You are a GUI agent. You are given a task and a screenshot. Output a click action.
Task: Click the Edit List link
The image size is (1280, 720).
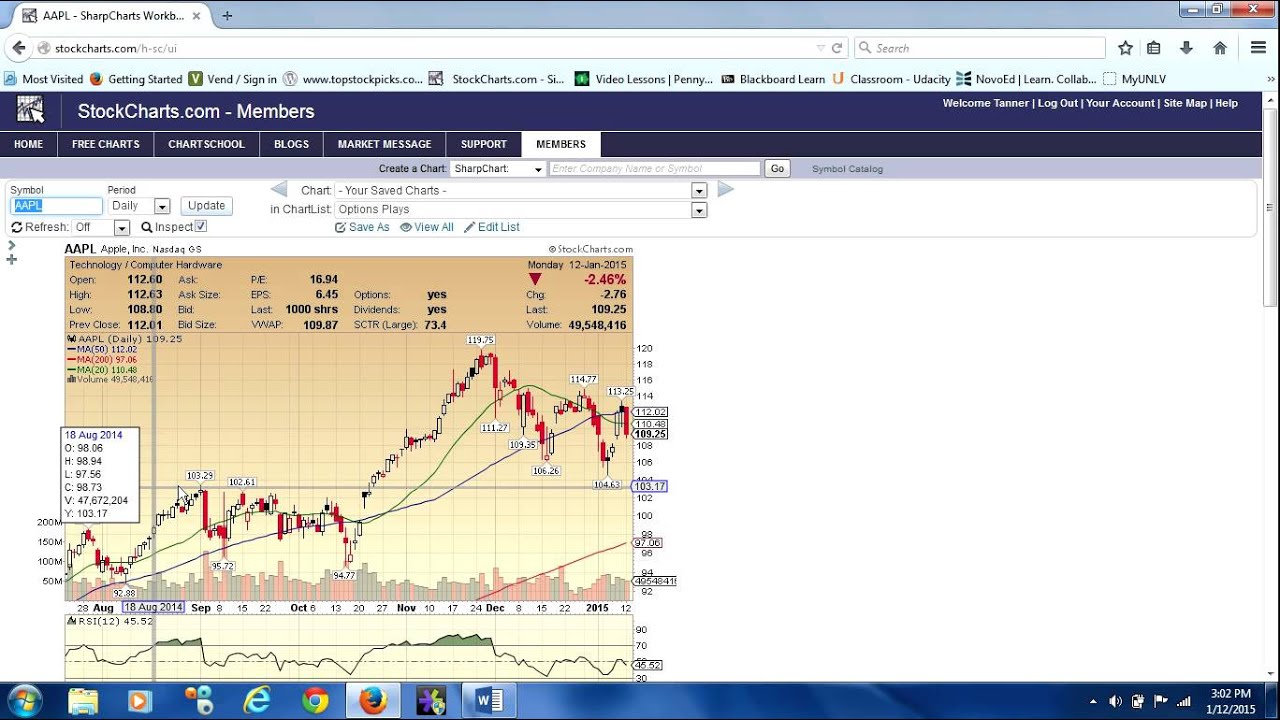pyautogui.click(x=492, y=227)
